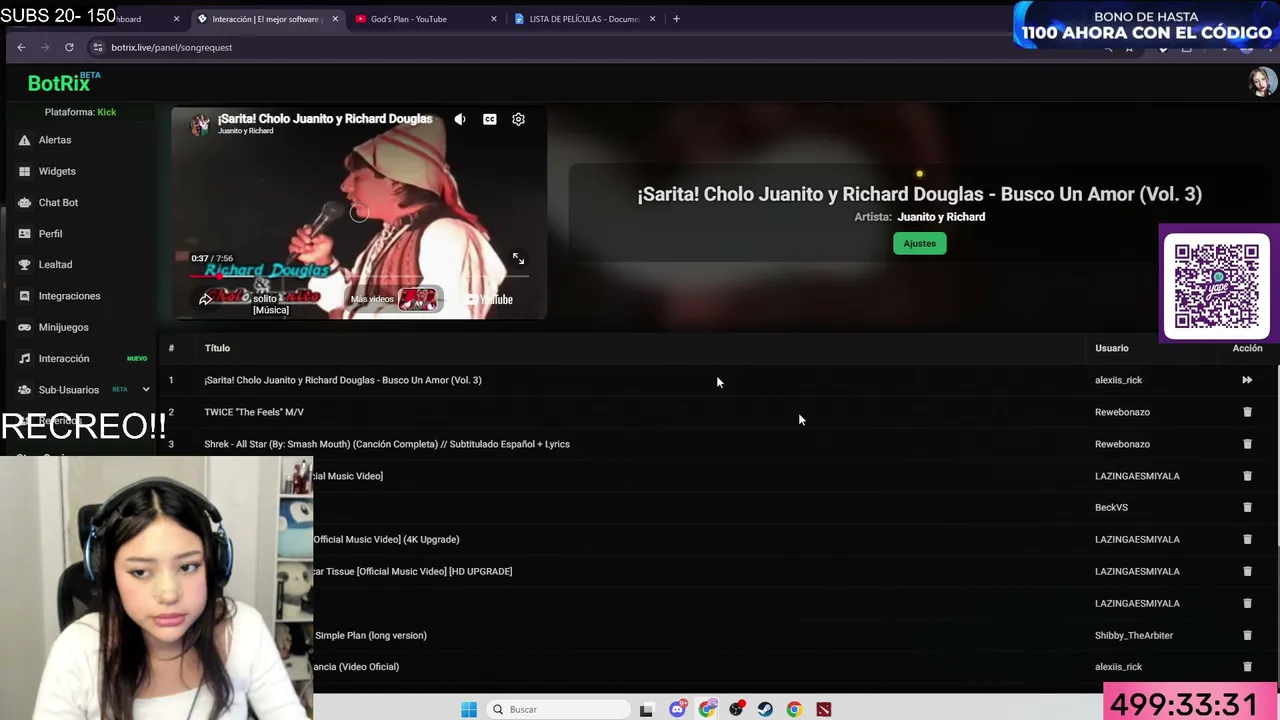
Task: Click the Usuario column header
Action: [1111, 348]
